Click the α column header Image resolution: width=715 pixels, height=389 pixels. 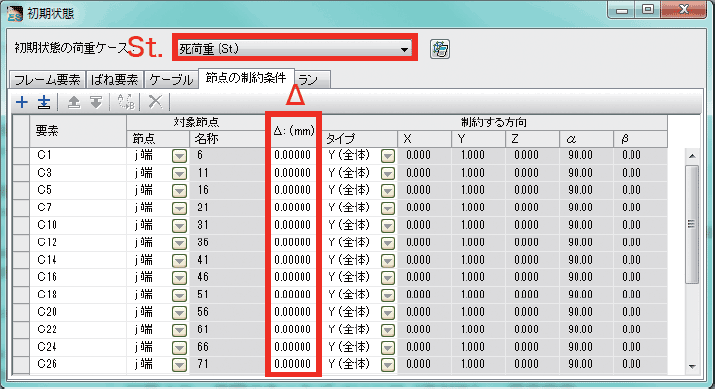point(586,139)
